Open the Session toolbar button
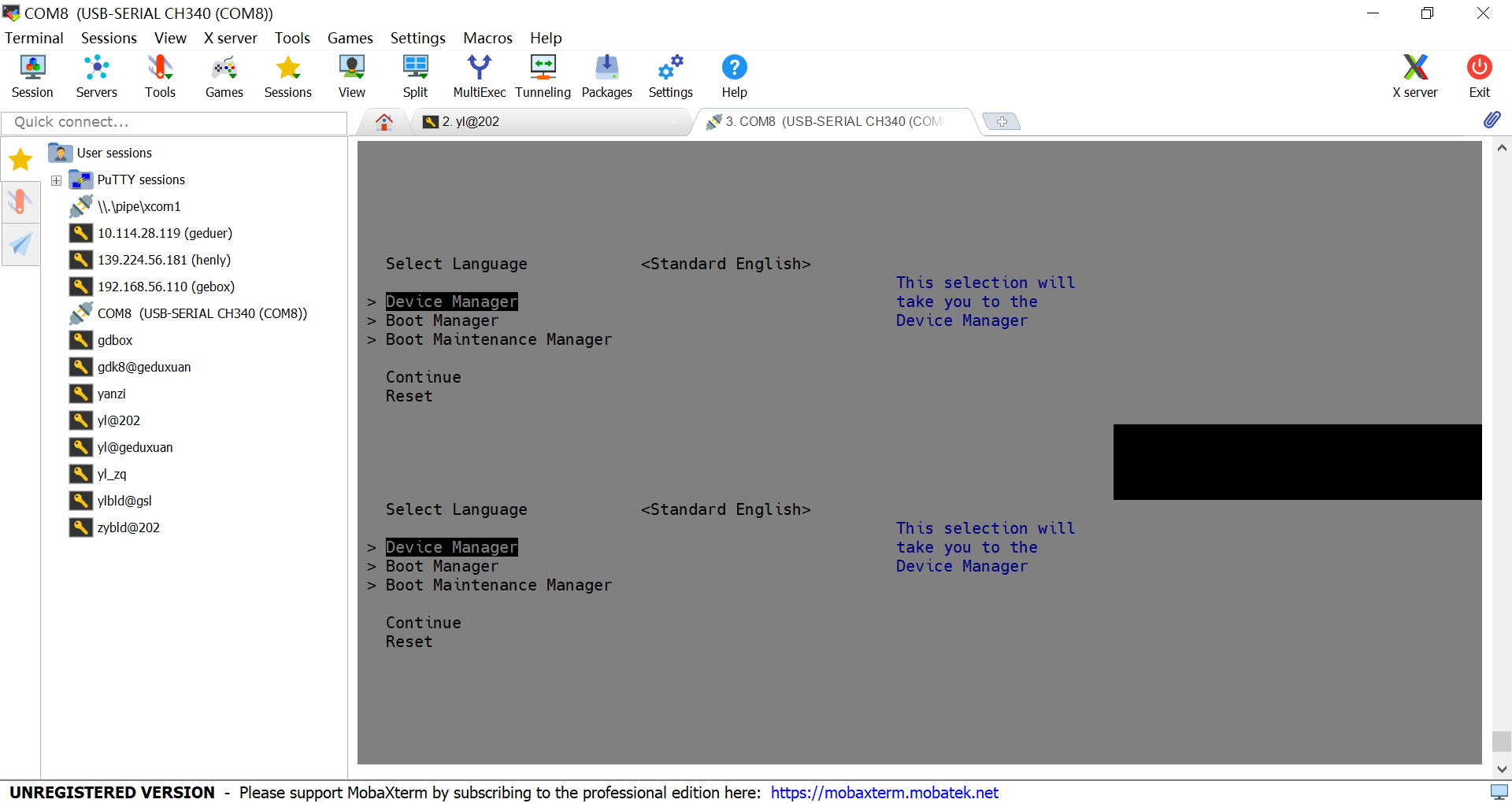 coord(32,76)
